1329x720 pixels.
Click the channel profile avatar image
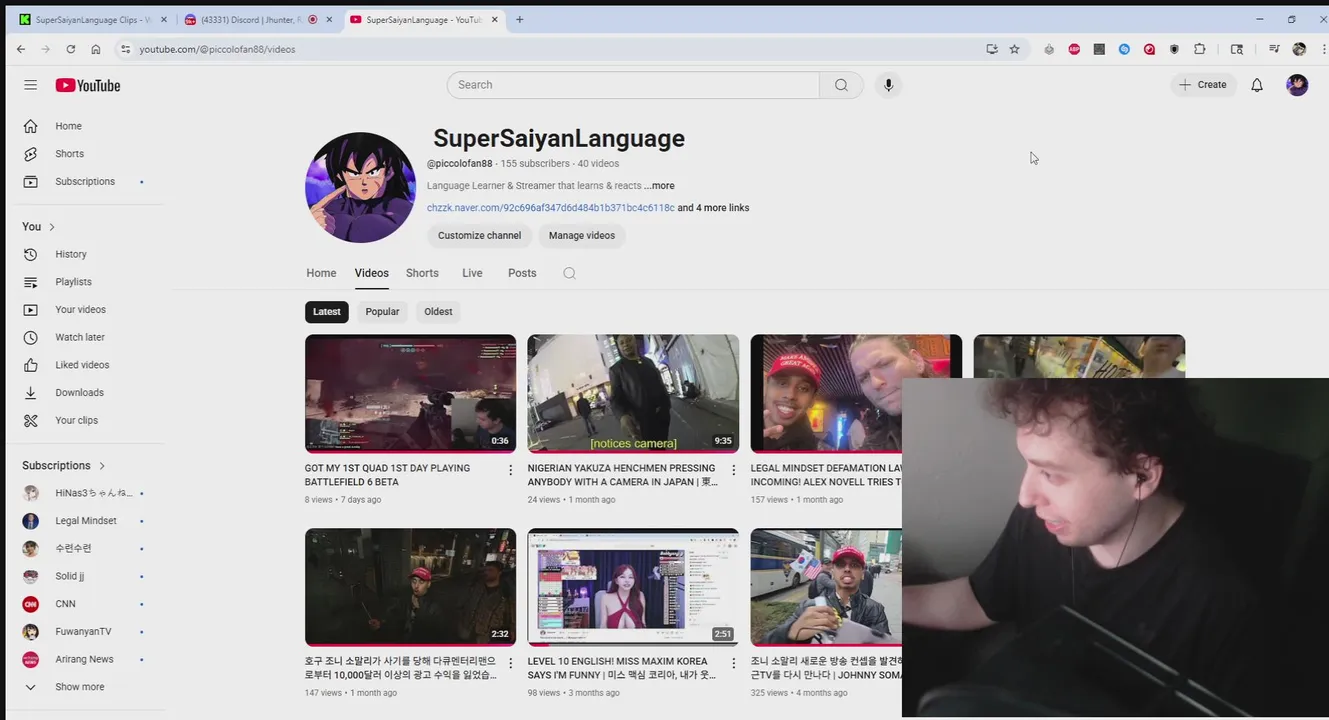click(360, 187)
